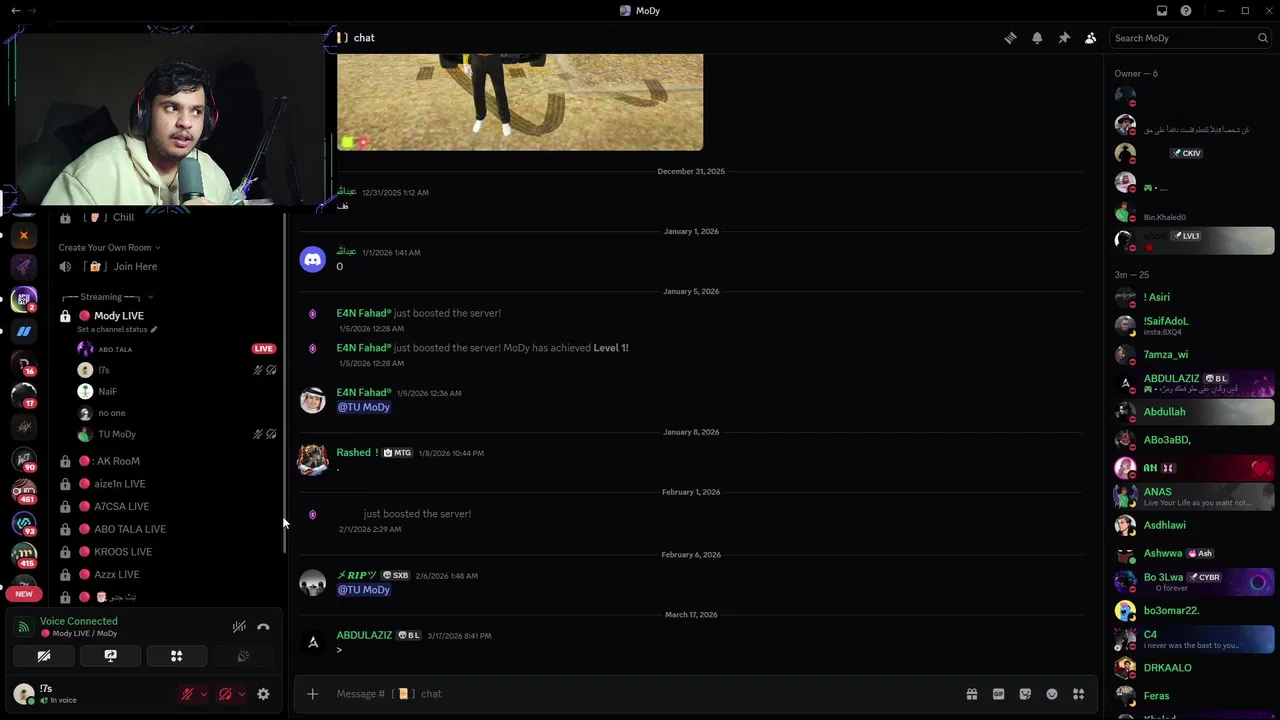Click the plus attach button in message box
Screen dimensions: 1280x720
pyautogui.click(x=312, y=694)
